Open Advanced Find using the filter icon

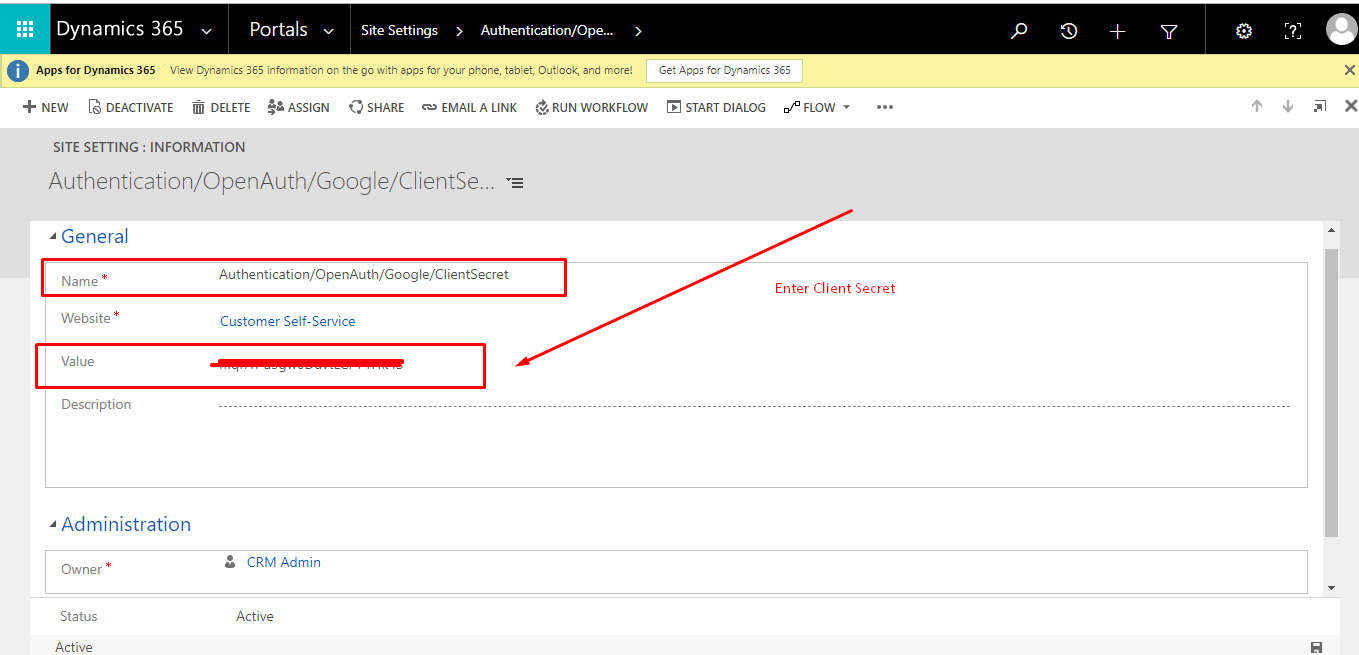point(1168,31)
